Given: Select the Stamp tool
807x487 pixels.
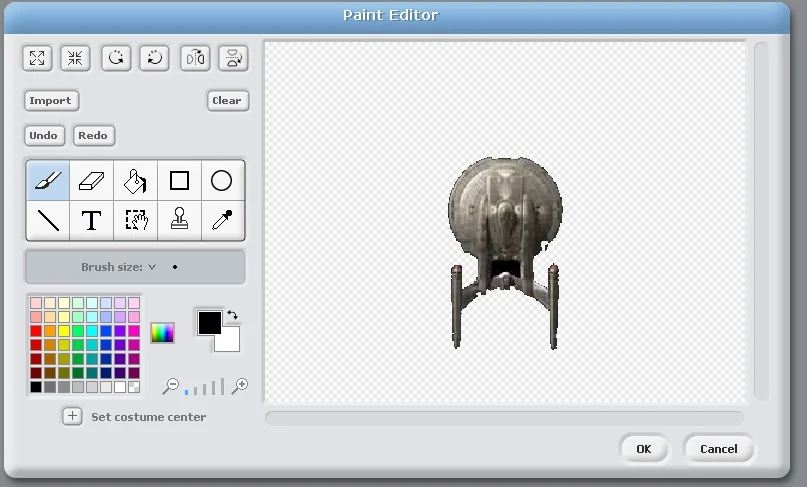Looking at the screenshot, I should click(179, 220).
